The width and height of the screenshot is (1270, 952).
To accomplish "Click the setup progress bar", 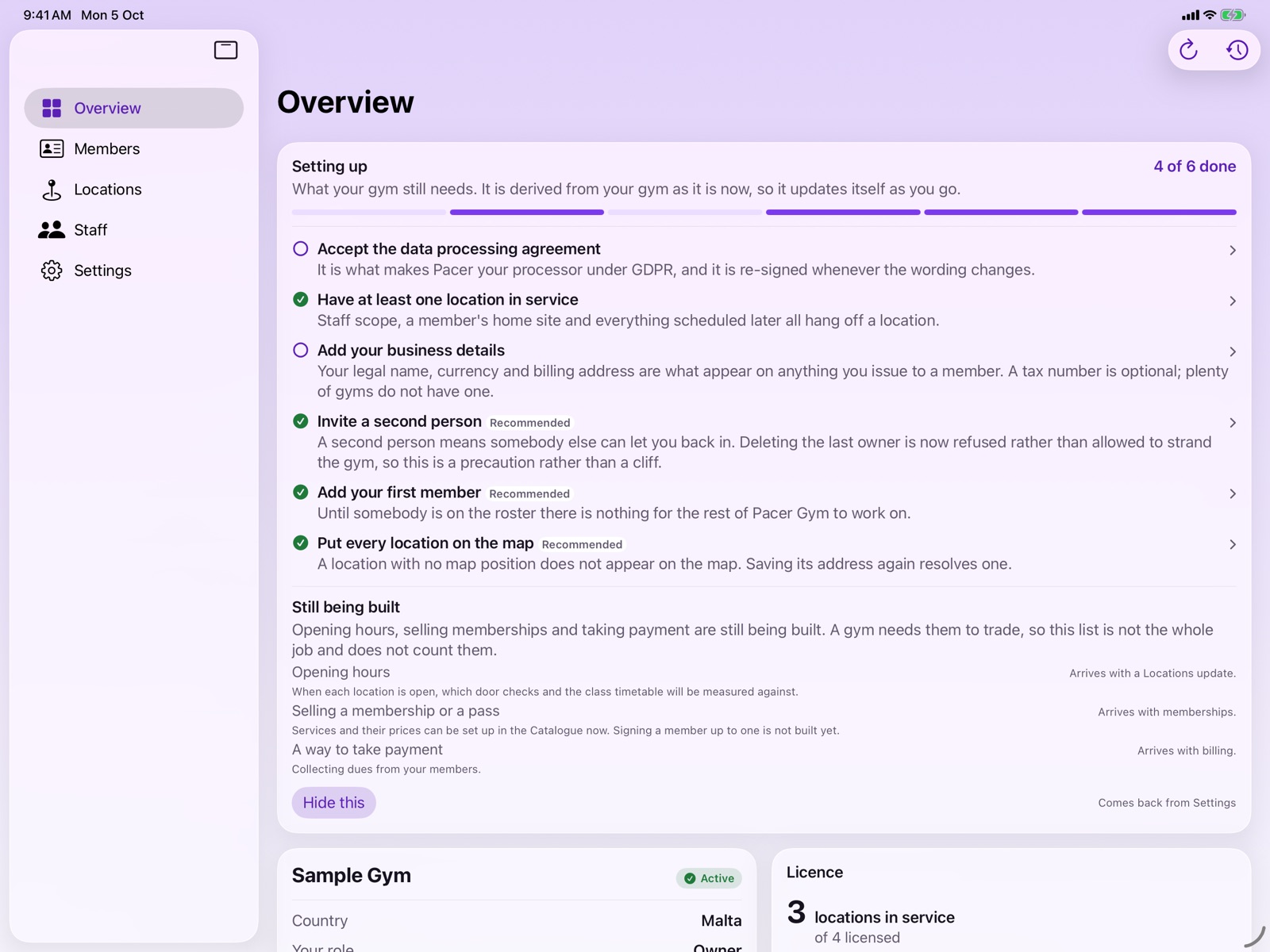I will click(764, 213).
